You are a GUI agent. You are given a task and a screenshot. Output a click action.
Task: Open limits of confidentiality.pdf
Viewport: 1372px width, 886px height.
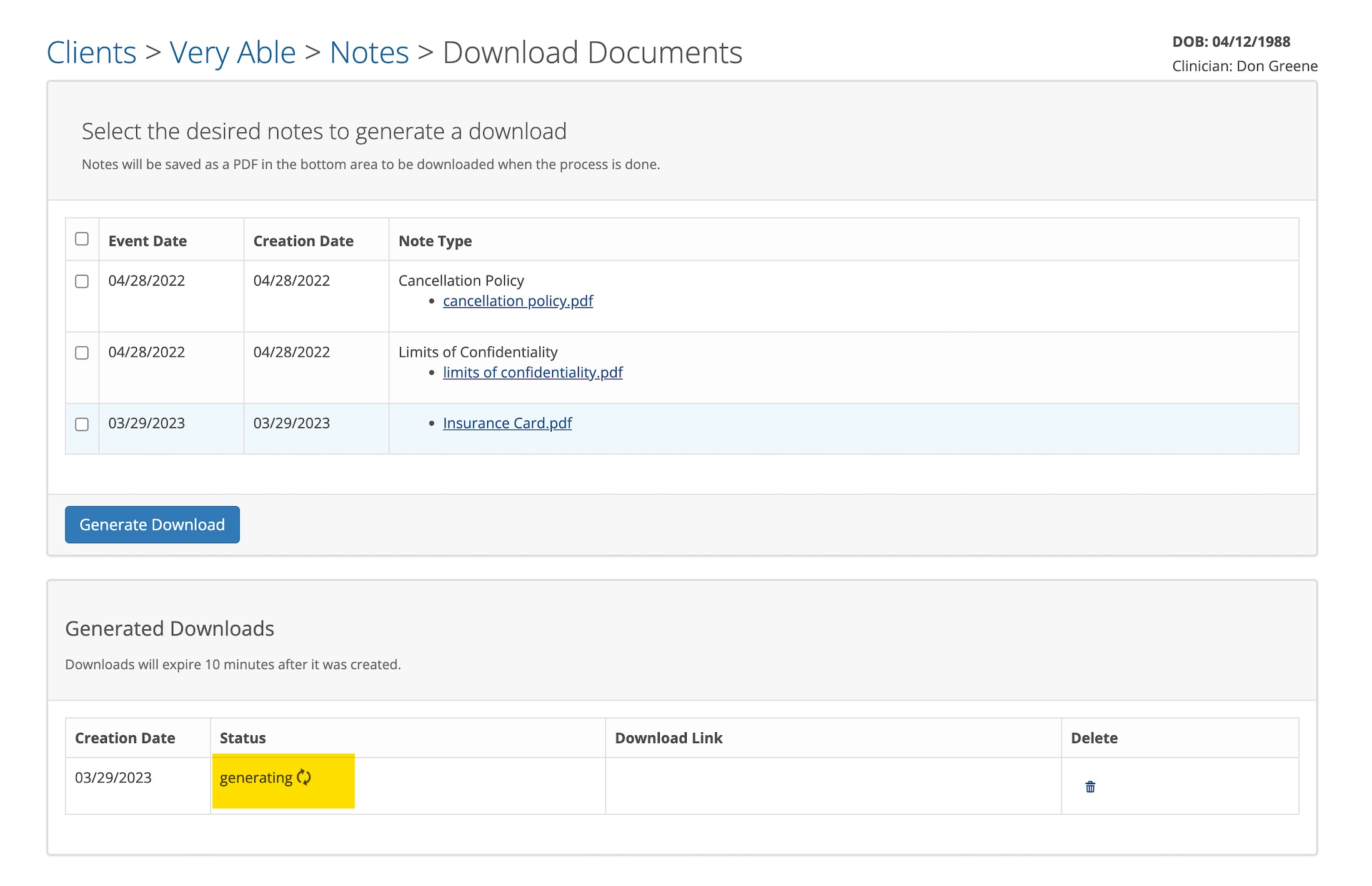click(x=532, y=372)
